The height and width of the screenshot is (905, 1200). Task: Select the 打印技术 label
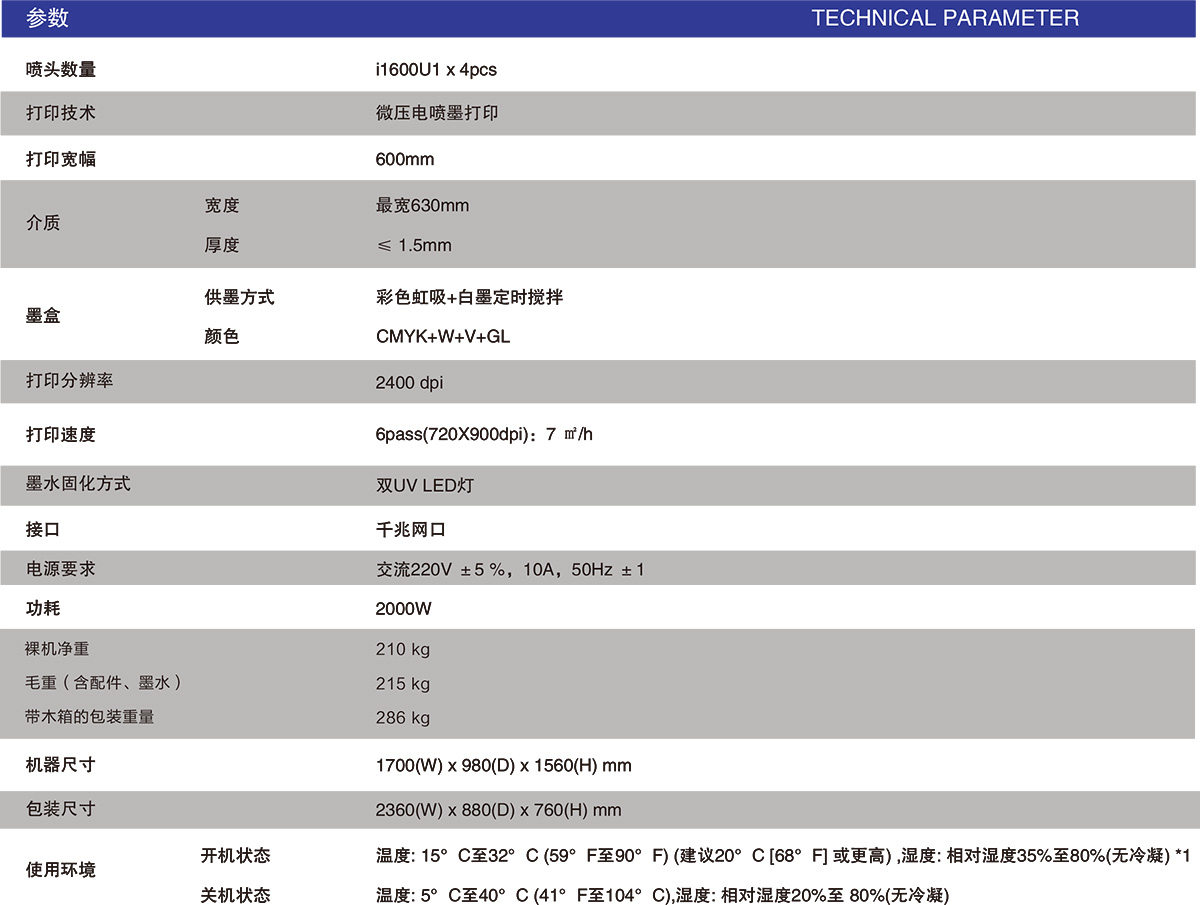61,114
